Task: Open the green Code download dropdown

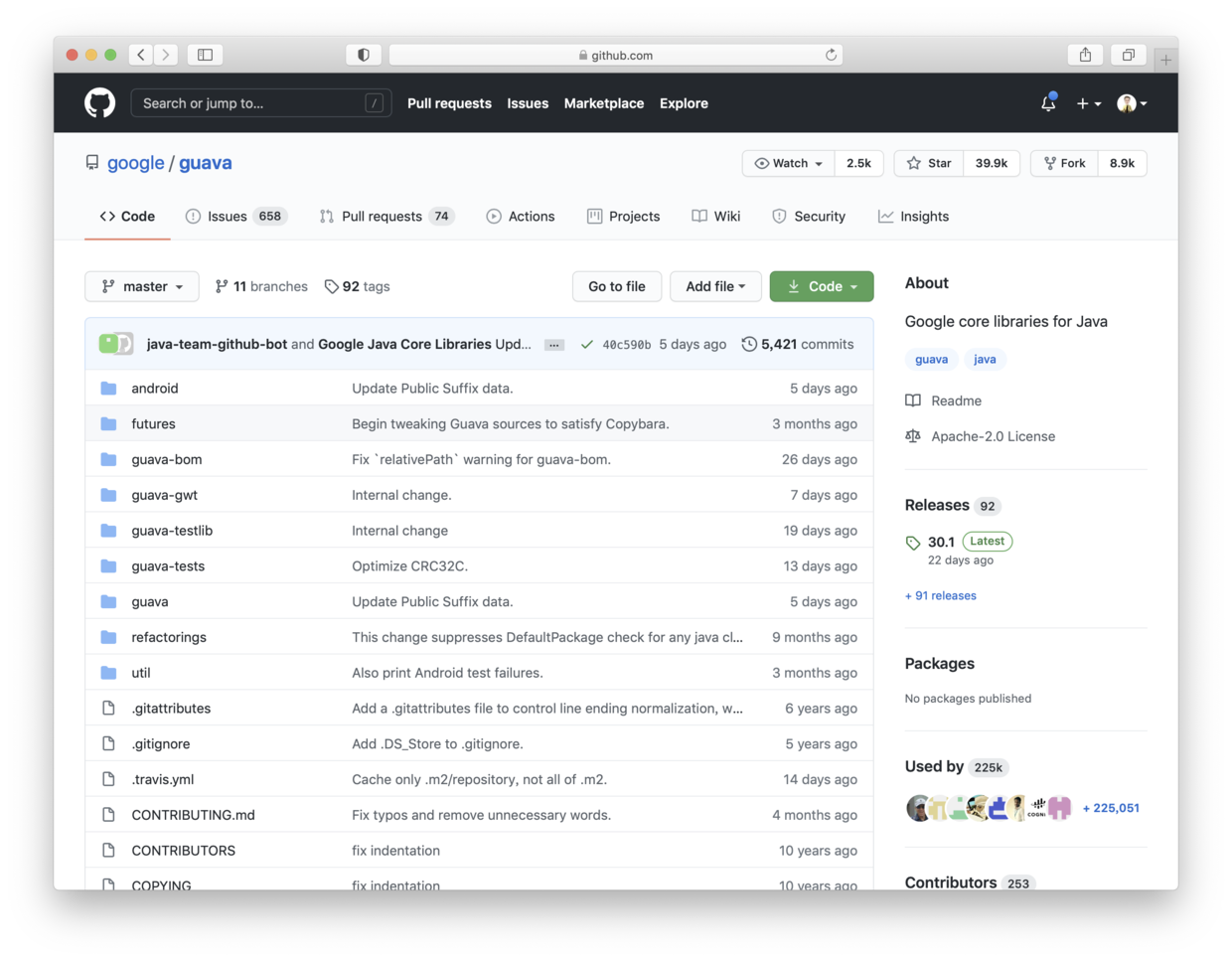Action: (x=822, y=286)
